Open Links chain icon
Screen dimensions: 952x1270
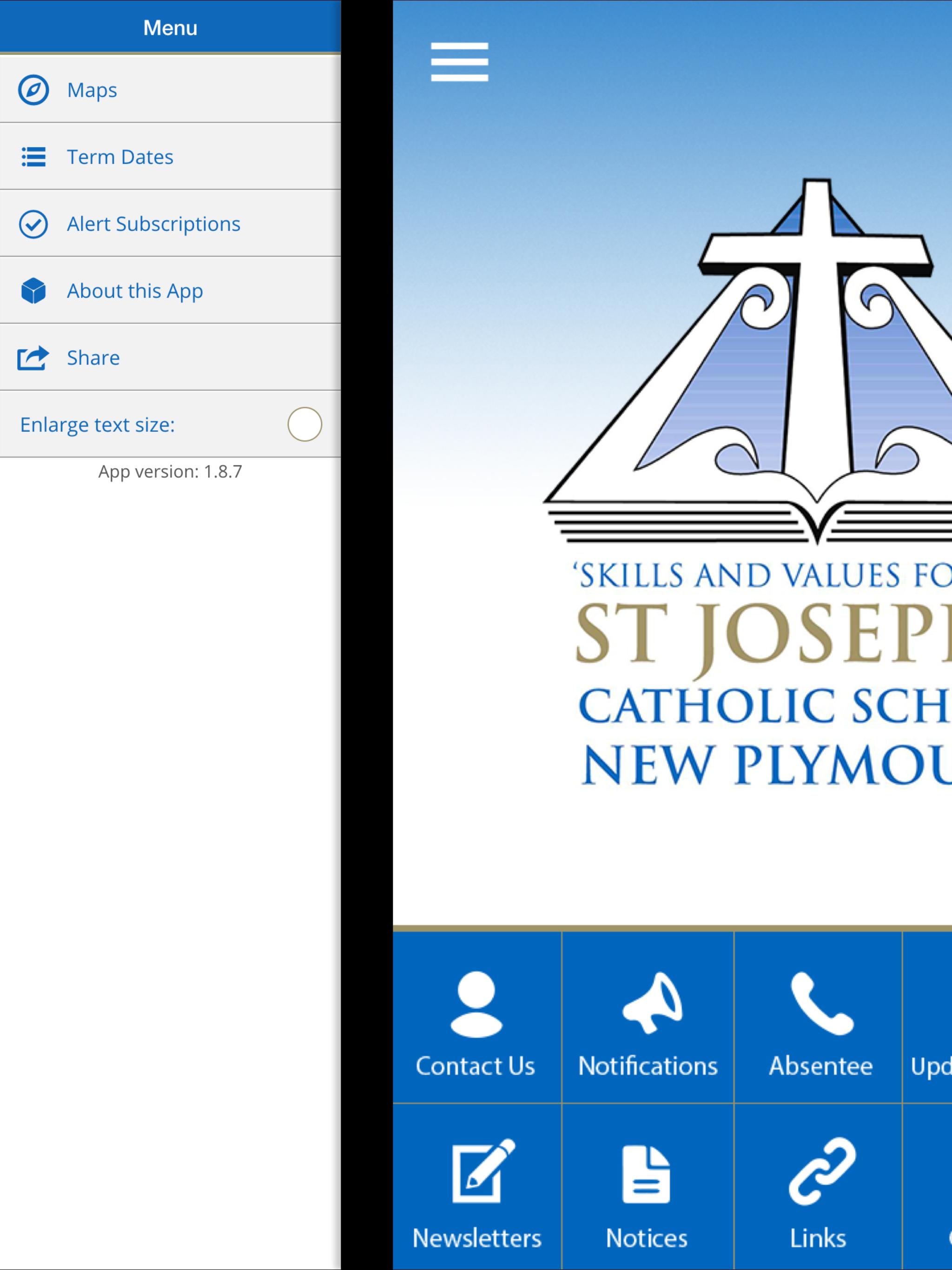click(822, 1171)
